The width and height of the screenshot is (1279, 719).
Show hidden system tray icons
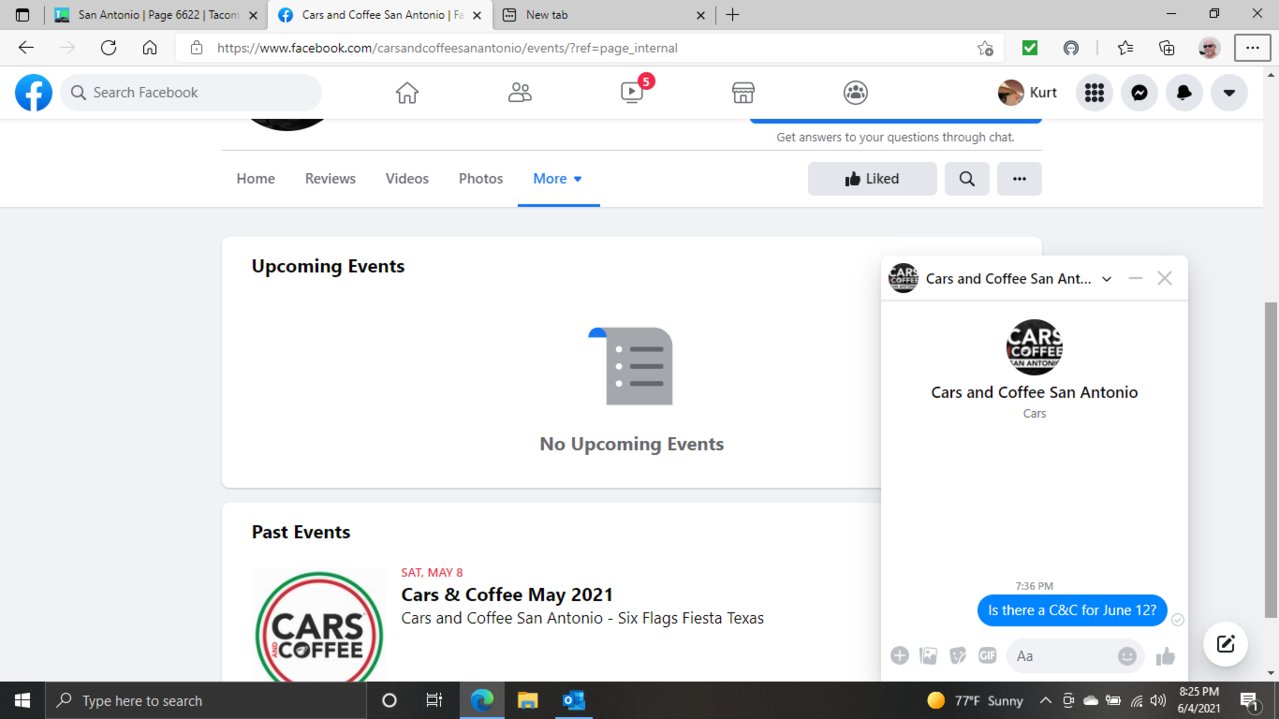point(1046,700)
